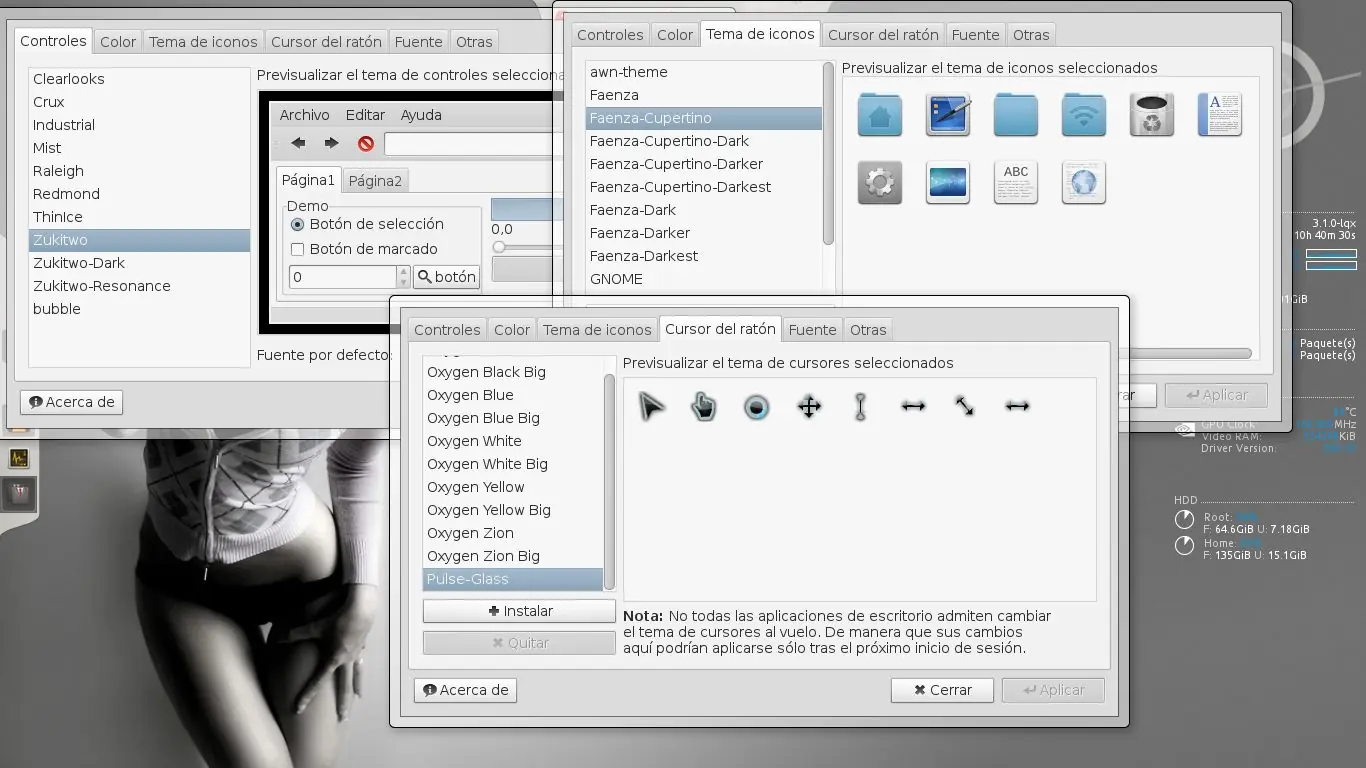Click the icon theme list vertical scrollbar
Viewport: 1366px width, 768px height.
click(x=828, y=153)
